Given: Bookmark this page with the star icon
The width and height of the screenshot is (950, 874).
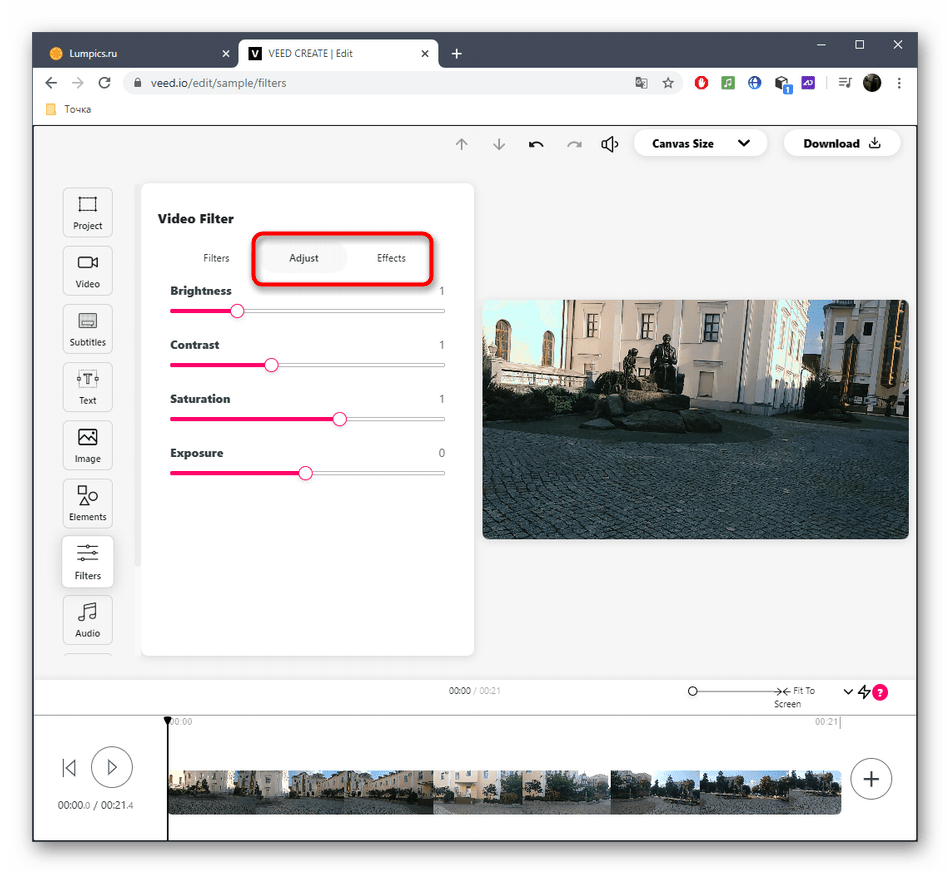Looking at the screenshot, I should tap(668, 83).
